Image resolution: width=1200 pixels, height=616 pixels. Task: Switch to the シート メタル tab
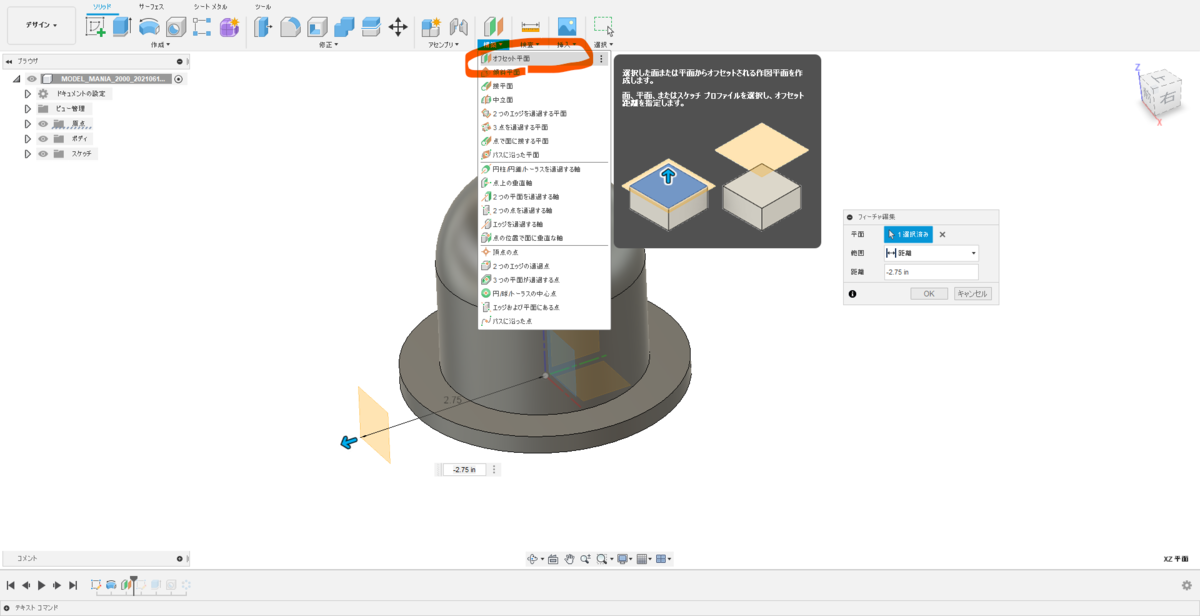[210, 6]
